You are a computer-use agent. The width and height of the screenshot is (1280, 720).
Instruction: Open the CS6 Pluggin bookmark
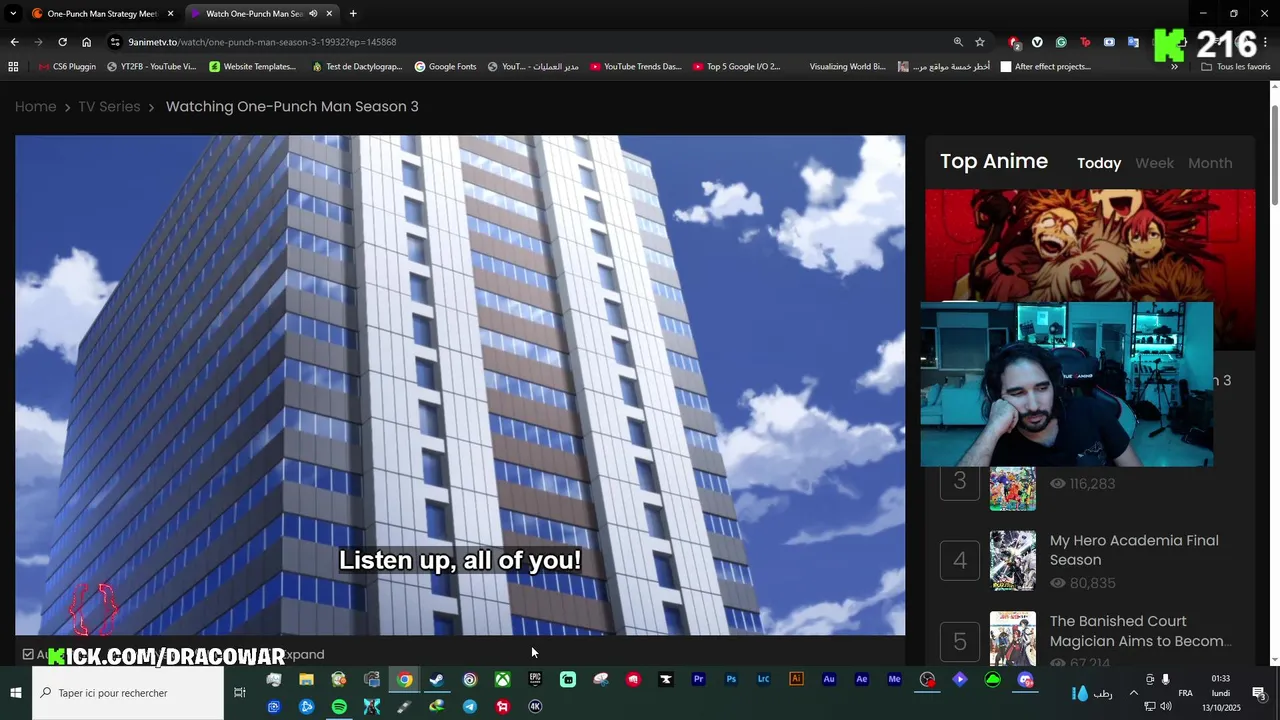pyautogui.click(x=67, y=67)
